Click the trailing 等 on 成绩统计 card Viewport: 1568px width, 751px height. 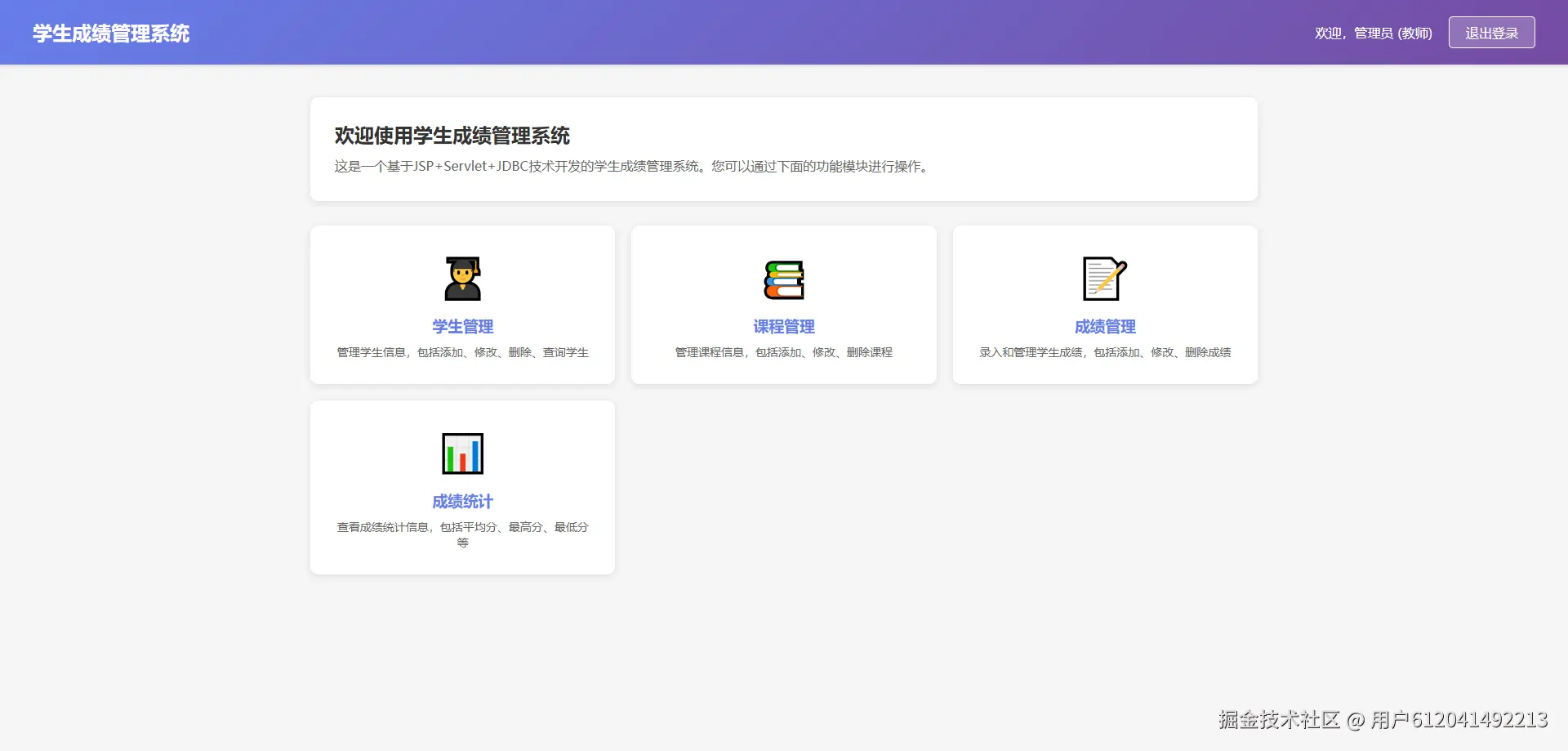[463, 543]
